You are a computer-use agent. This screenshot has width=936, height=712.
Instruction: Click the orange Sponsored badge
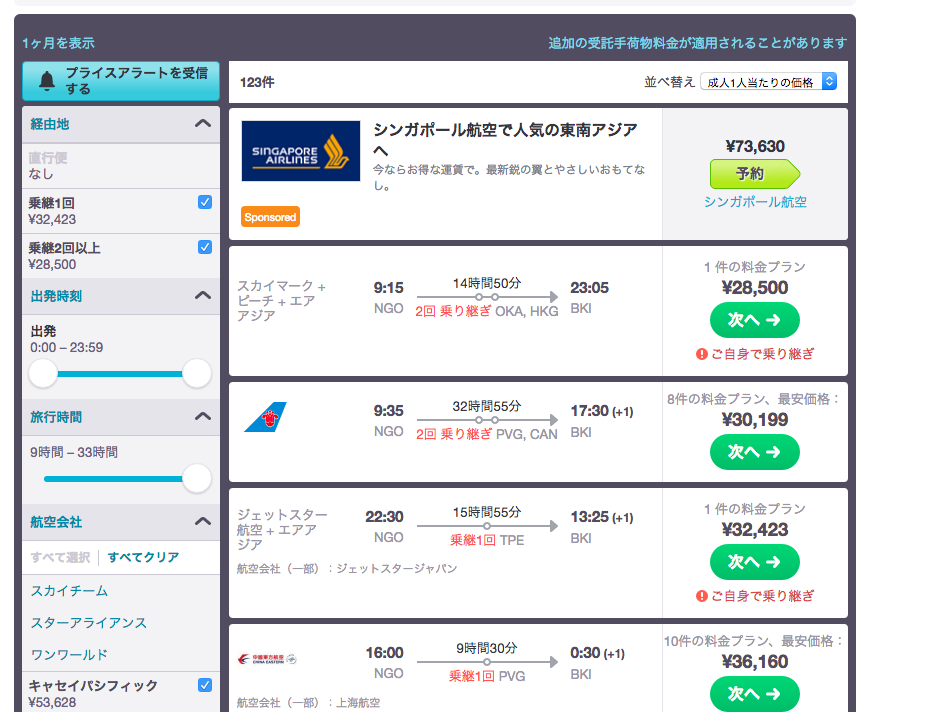click(x=270, y=217)
